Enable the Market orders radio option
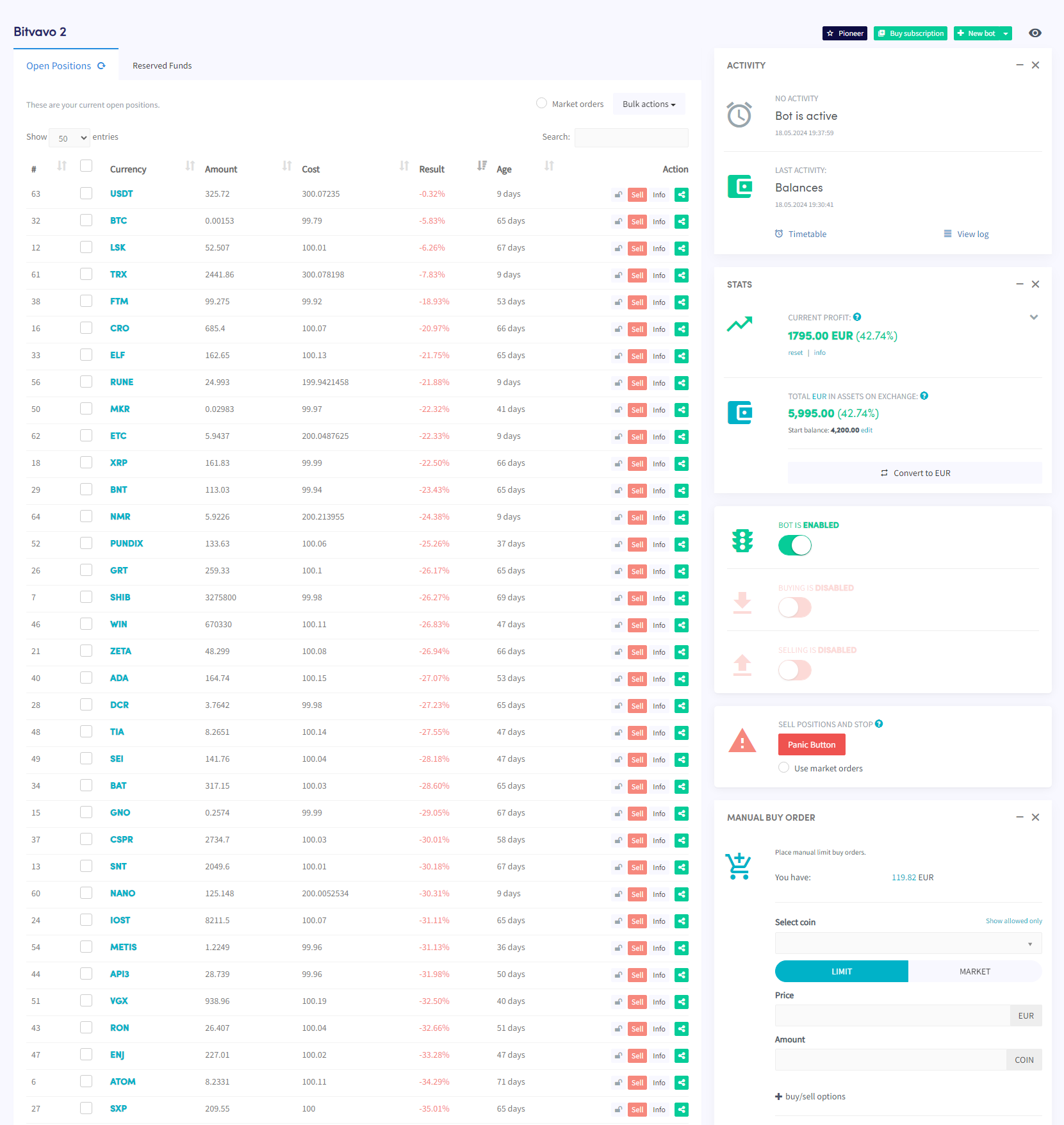1064x1125 pixels. pyautogui.click(x=542, y=103)
